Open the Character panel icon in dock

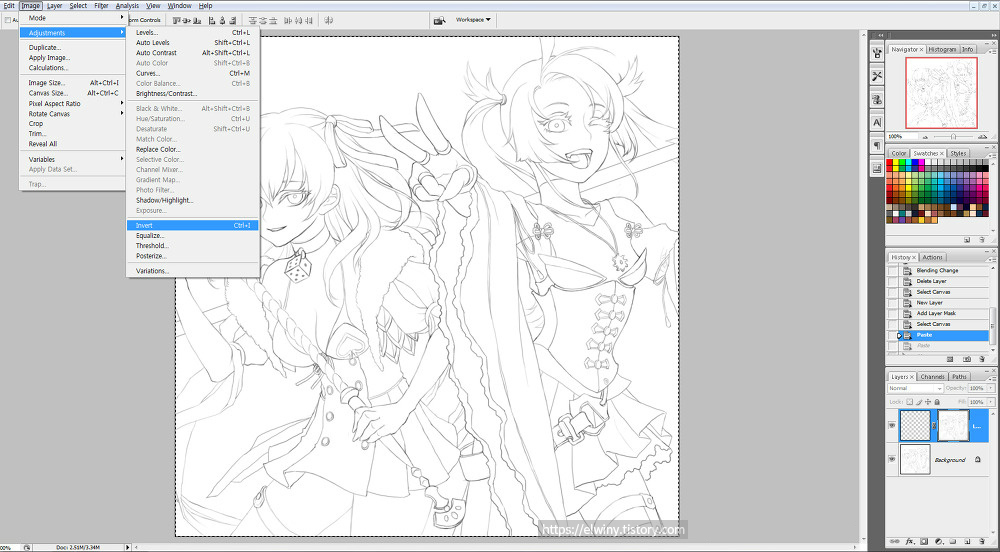point(877,122)
